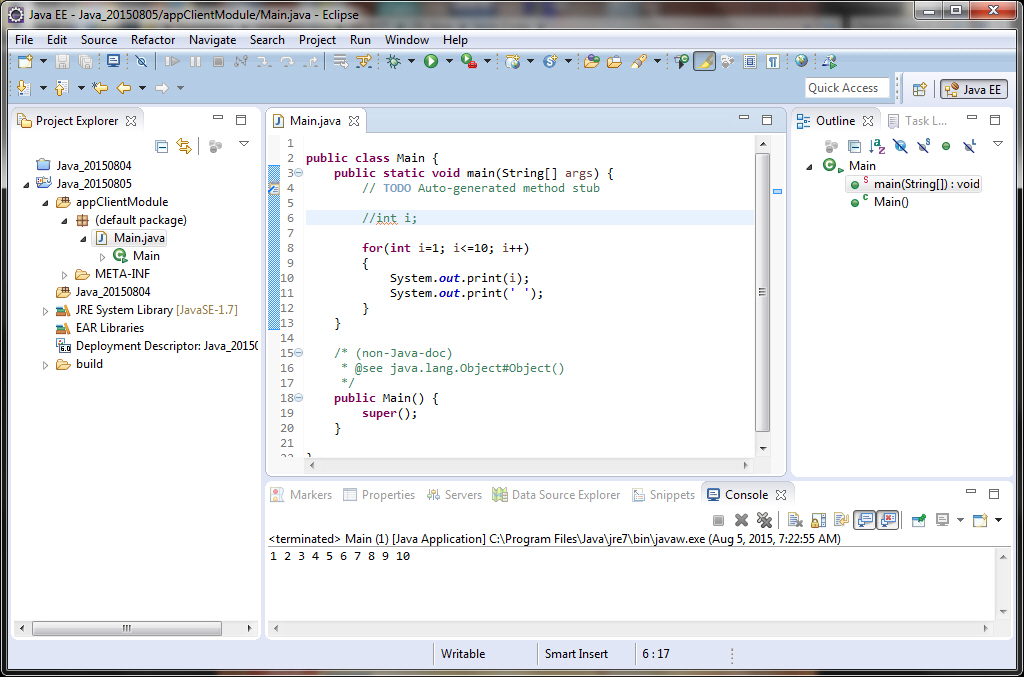Pin the Console view
The height and width of the screenshot is (677, 1024).
917,519
